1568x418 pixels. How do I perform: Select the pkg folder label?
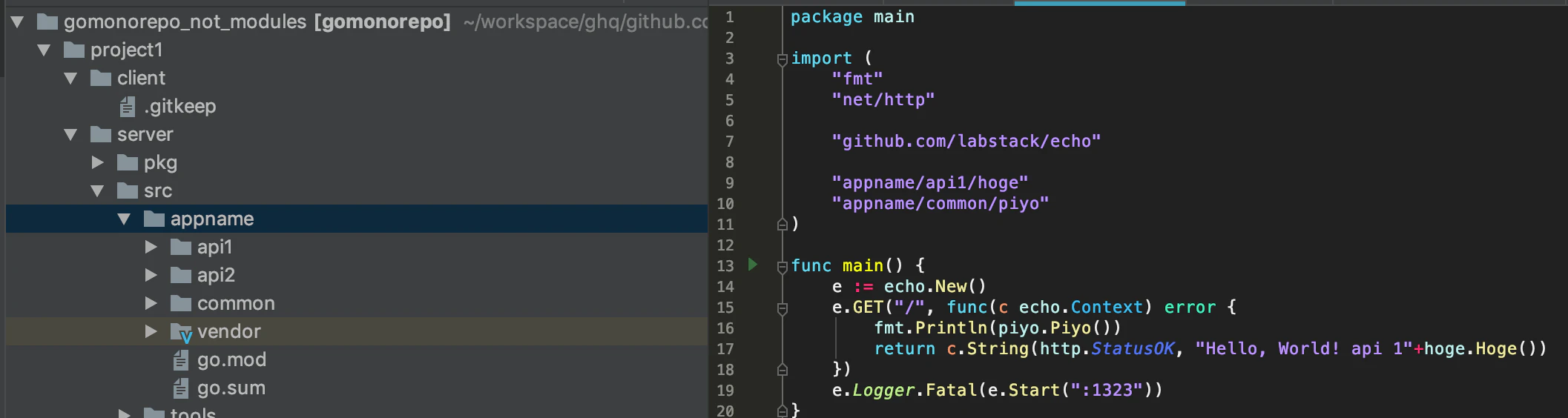click(160, 163)
